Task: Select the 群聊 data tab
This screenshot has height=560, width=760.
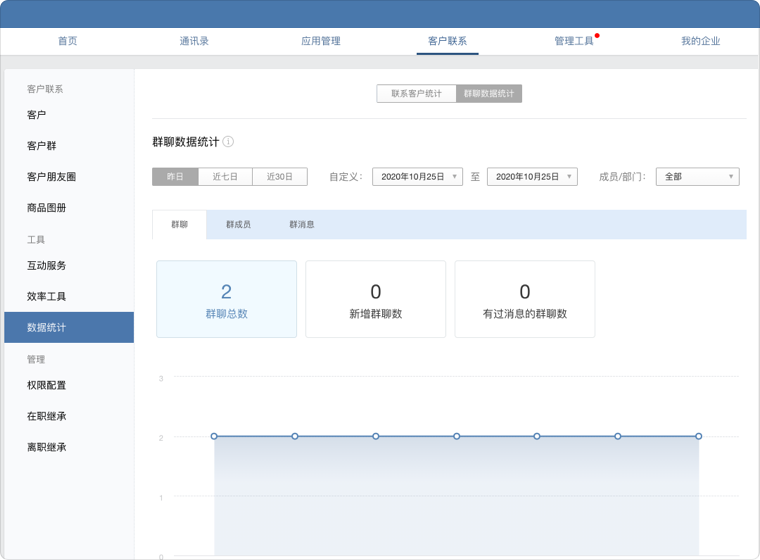Action: [179, 224]
